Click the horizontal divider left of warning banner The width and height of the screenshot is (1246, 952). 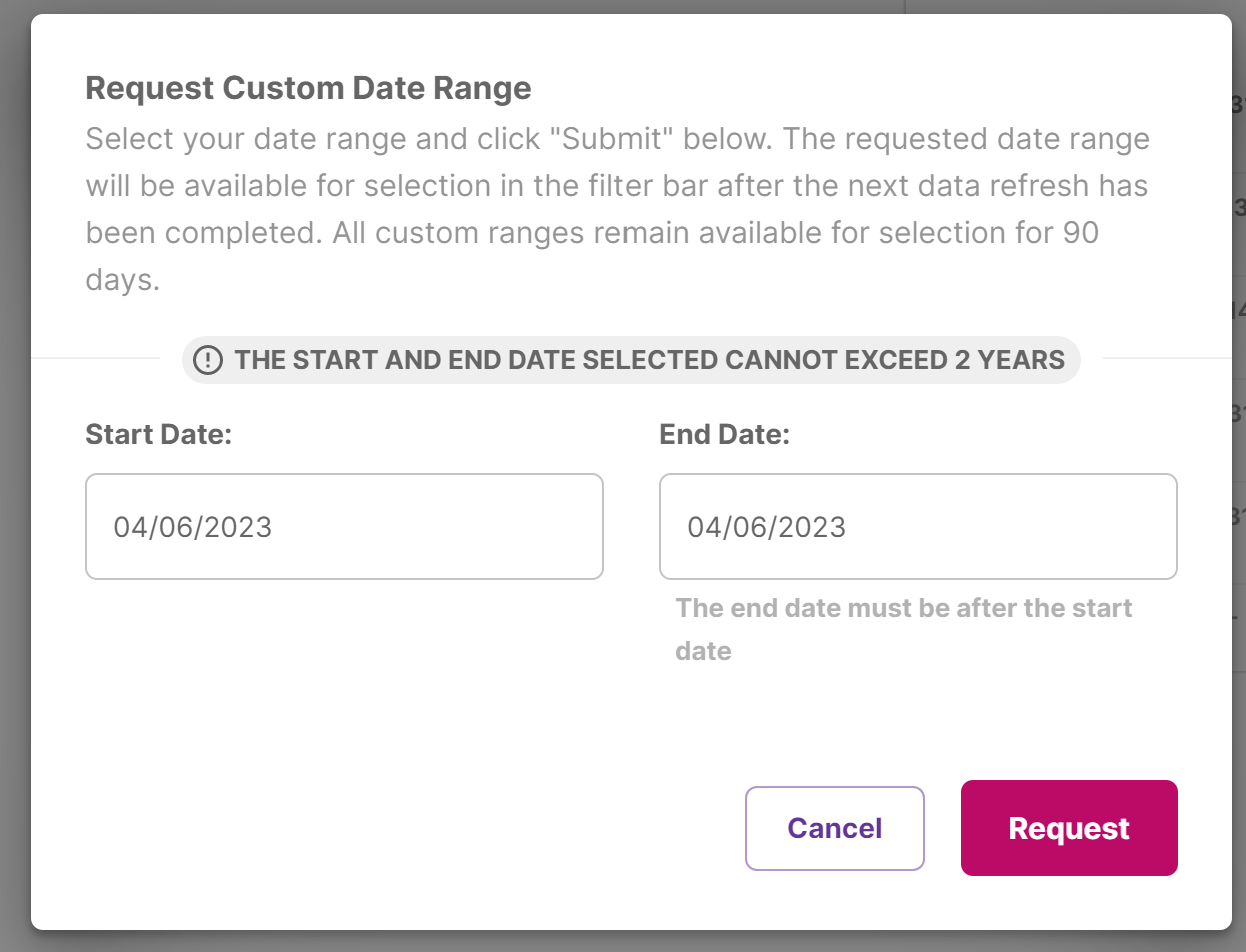96,357
